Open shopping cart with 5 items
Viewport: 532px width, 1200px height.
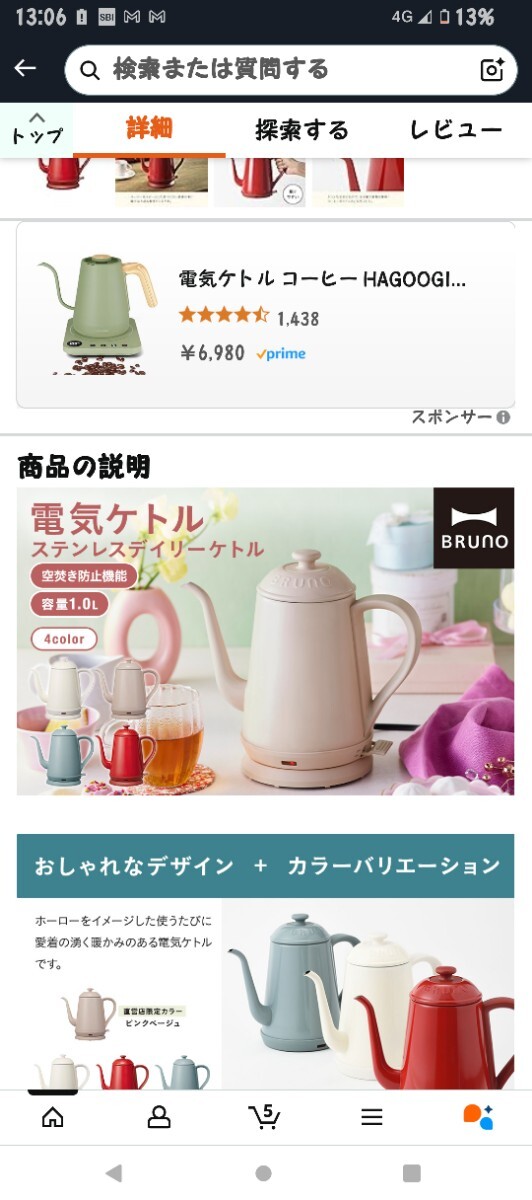click(x=265, y=1116)
